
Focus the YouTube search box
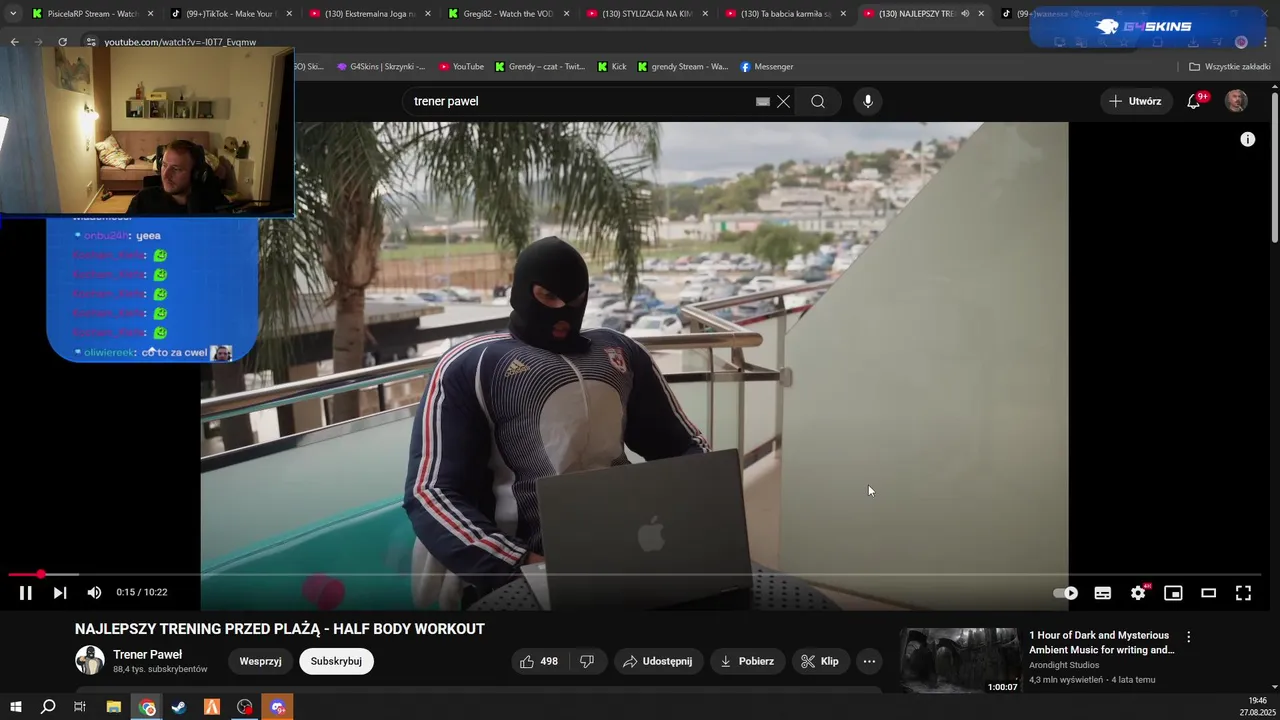580,101
